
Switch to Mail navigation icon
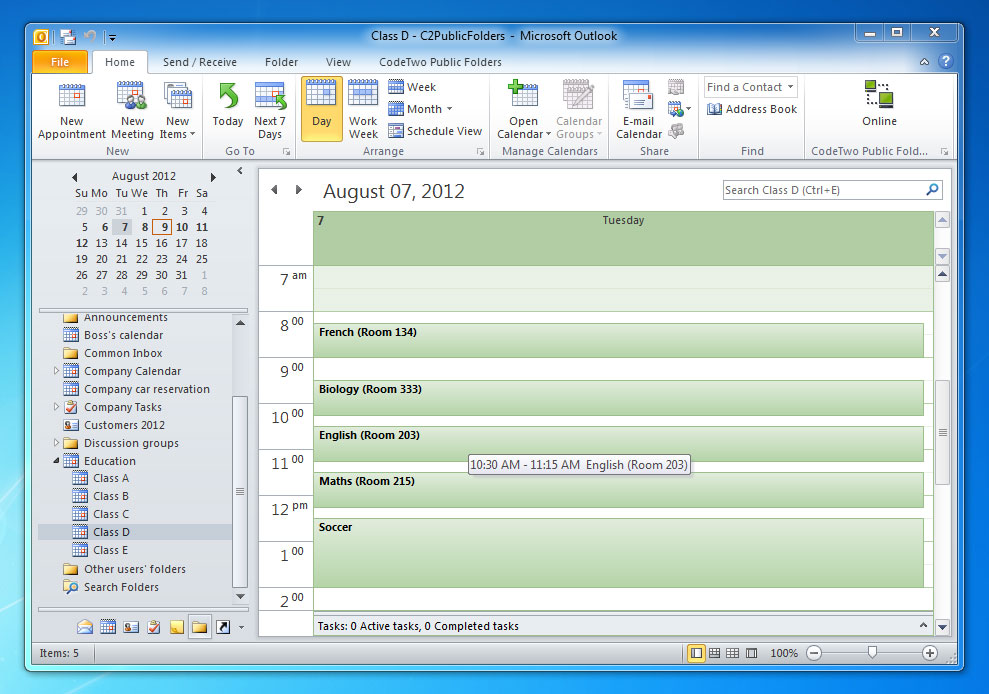[85, 626]
